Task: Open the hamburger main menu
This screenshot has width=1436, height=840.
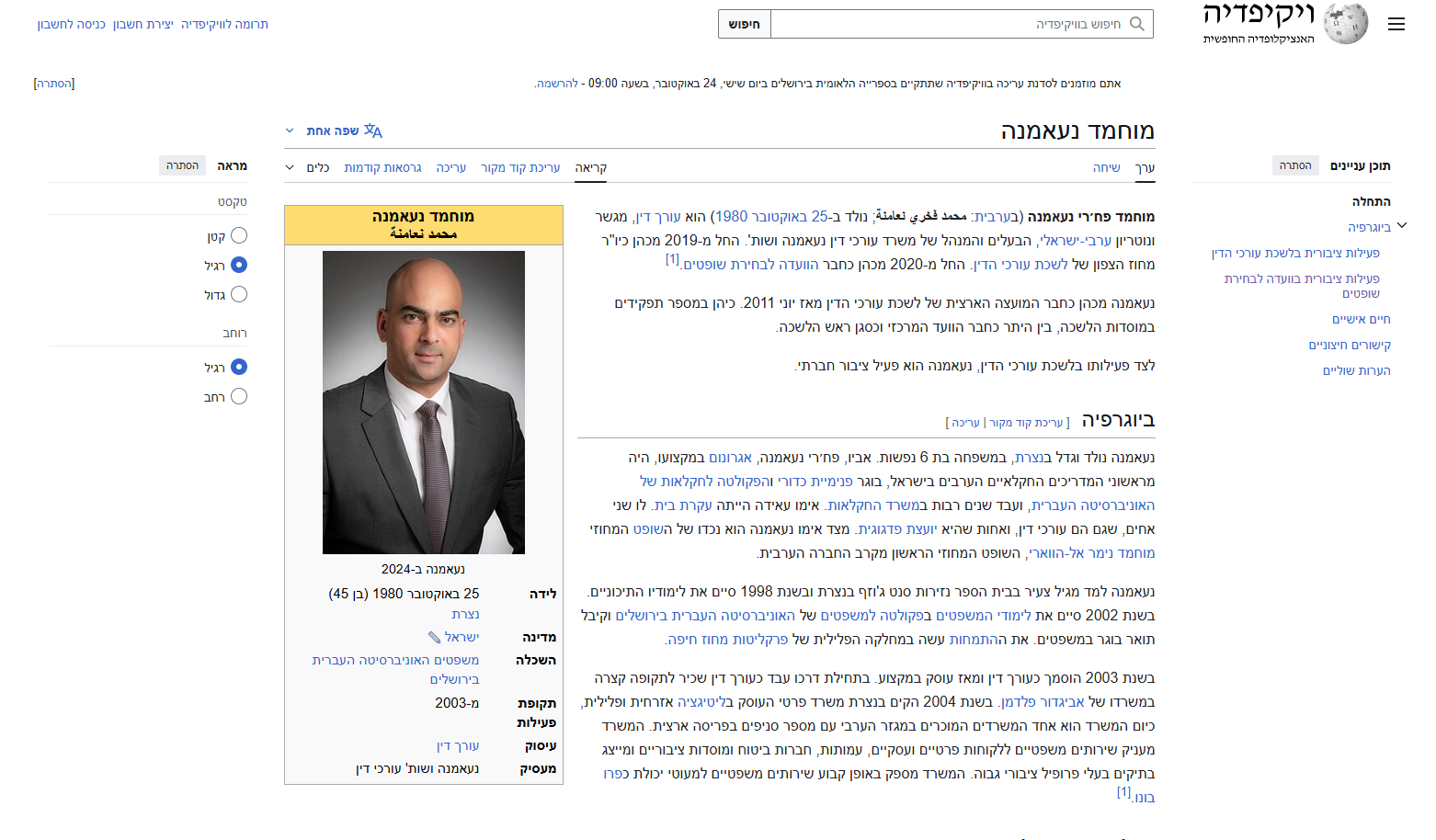Action: click(x=1396, y=24)
